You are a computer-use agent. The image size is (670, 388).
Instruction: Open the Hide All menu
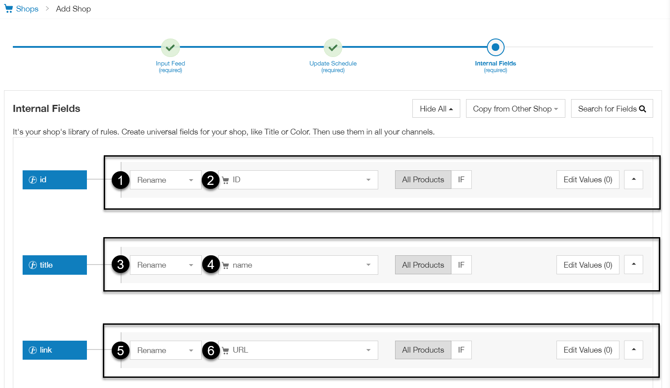436,109
